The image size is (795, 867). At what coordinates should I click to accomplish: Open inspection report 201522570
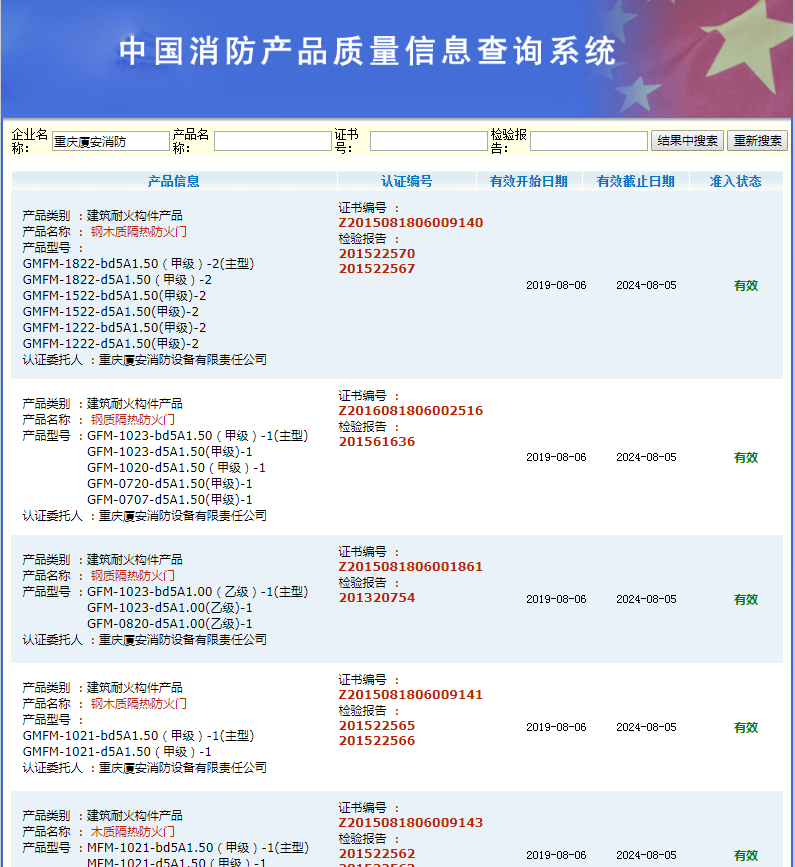click(x=376, y=254)
